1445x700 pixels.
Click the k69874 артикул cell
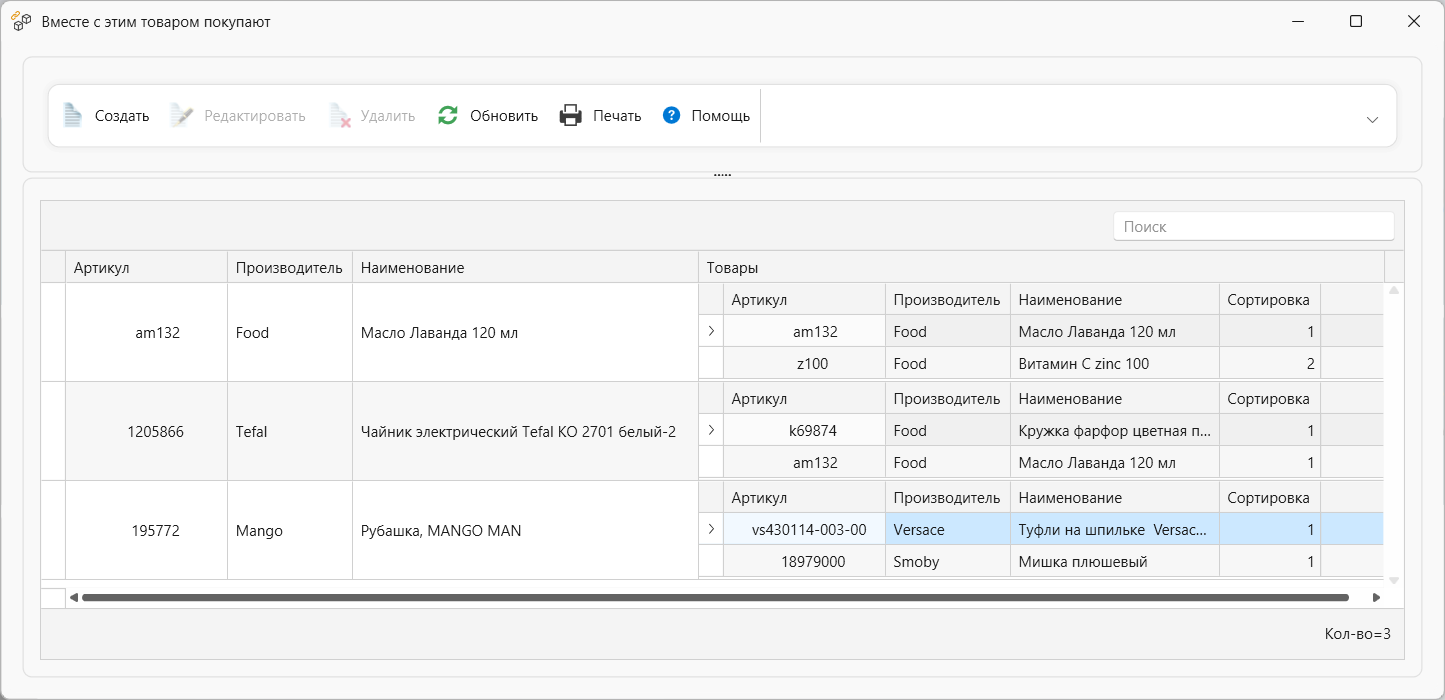804,431
